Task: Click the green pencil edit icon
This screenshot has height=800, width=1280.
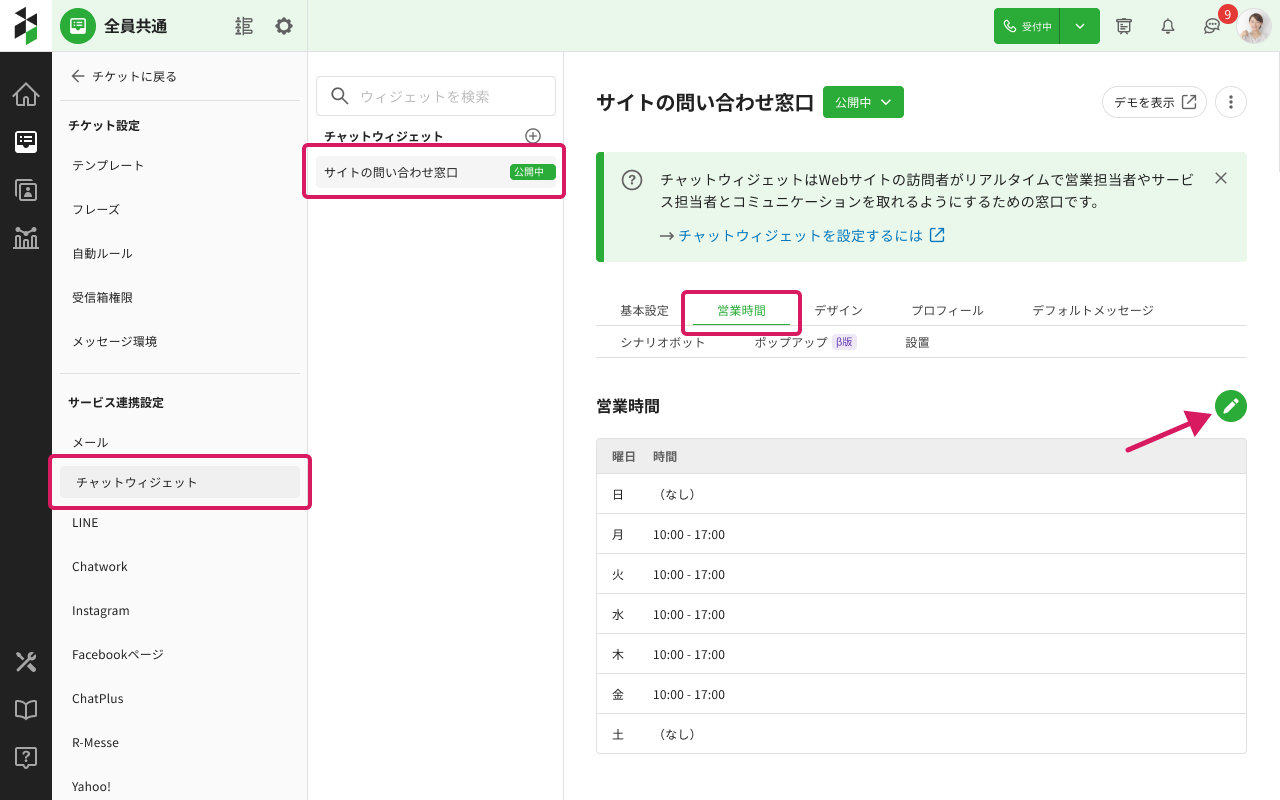Action: pos(1231,406)
